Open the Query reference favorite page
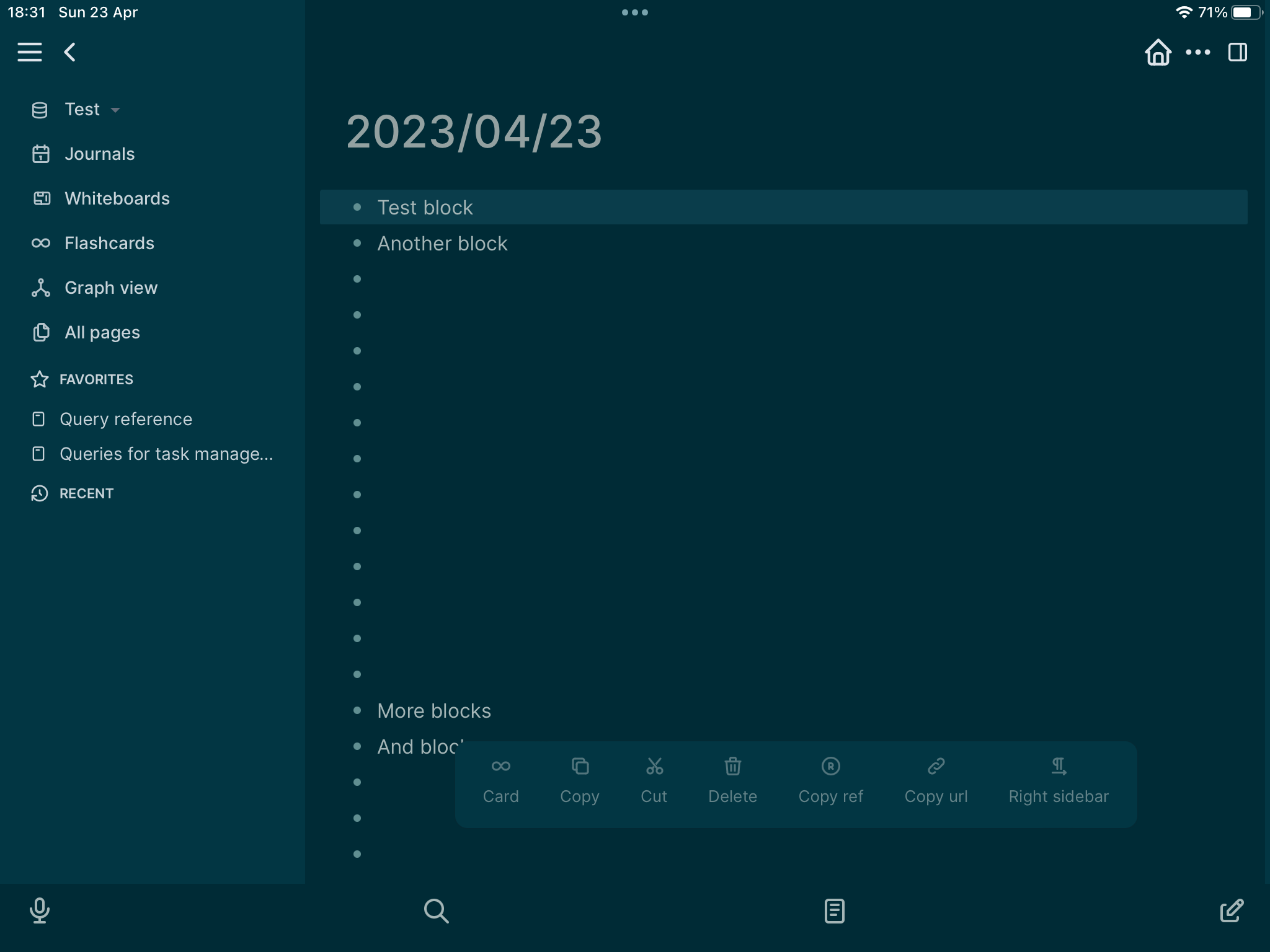Viewport: 1270px width, 952px height. click(x=125, y=419)
